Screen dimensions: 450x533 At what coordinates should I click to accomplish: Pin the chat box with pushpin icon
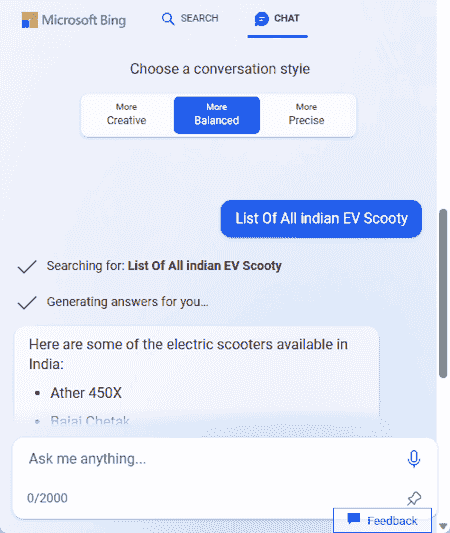(x=414, y=499)
